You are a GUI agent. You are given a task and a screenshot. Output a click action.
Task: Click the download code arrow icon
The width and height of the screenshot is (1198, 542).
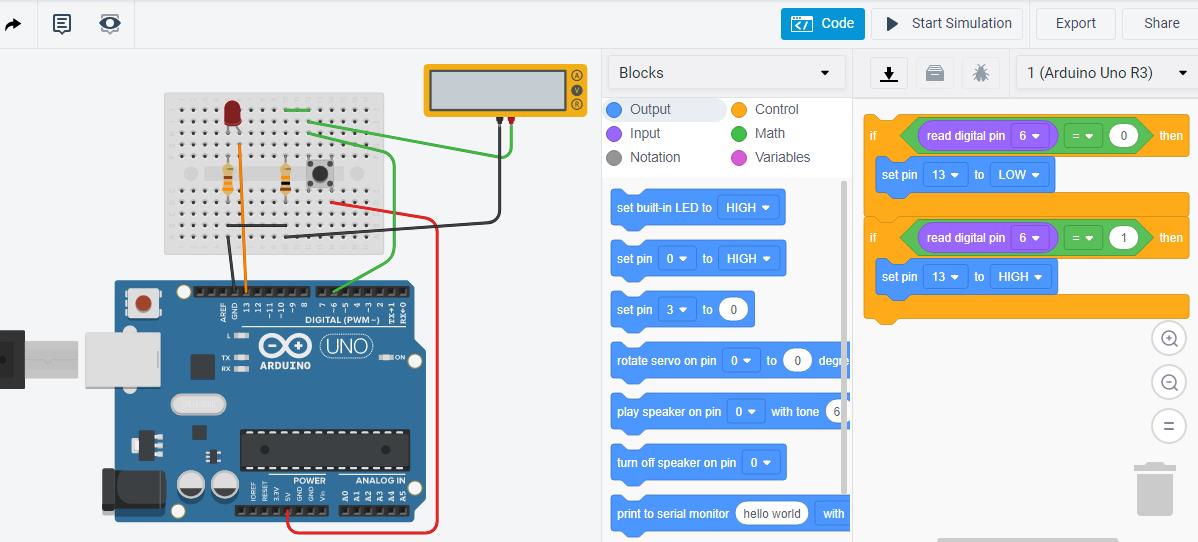point(888,73)
